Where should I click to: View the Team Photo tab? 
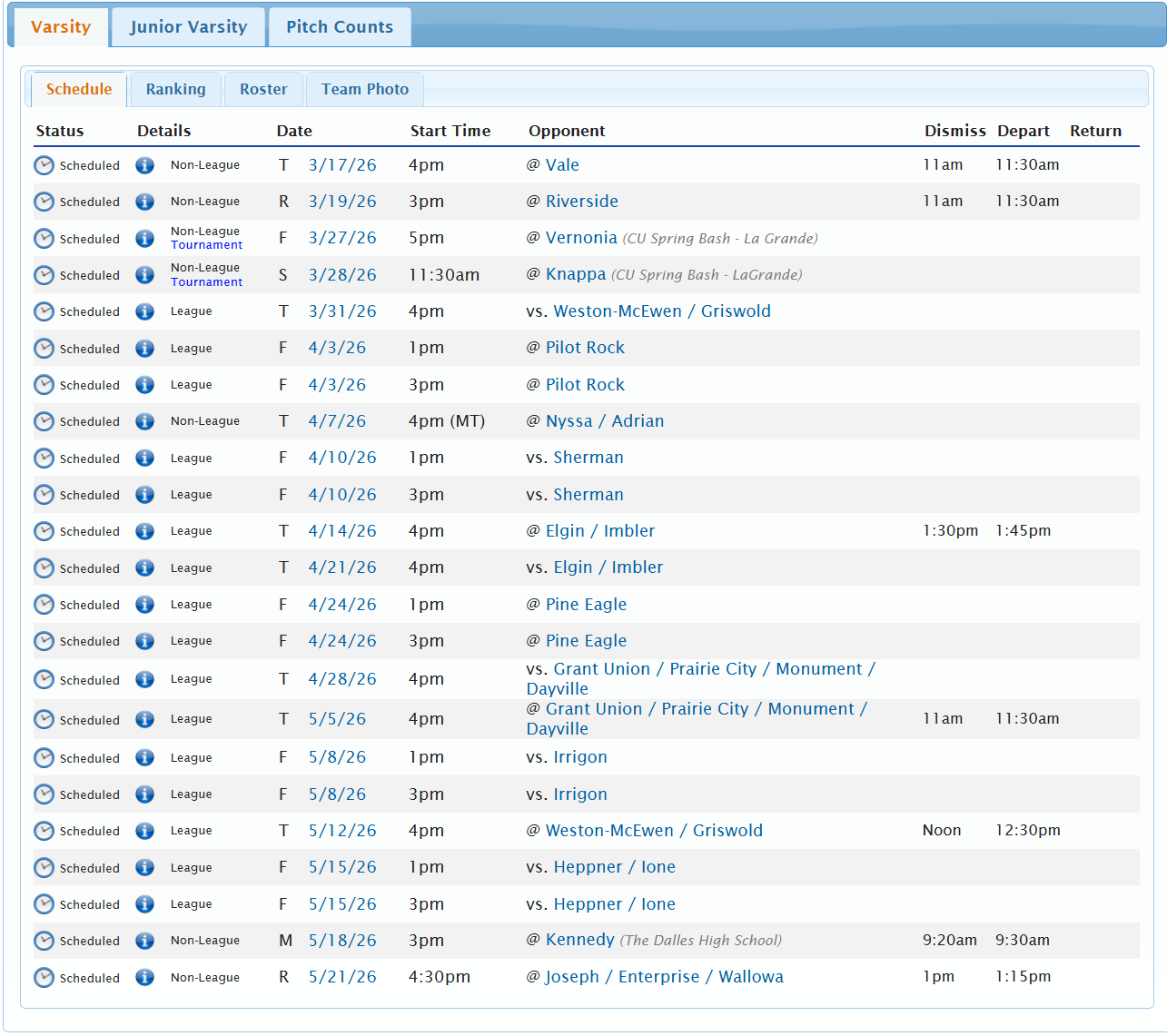[x=365, y=89]
